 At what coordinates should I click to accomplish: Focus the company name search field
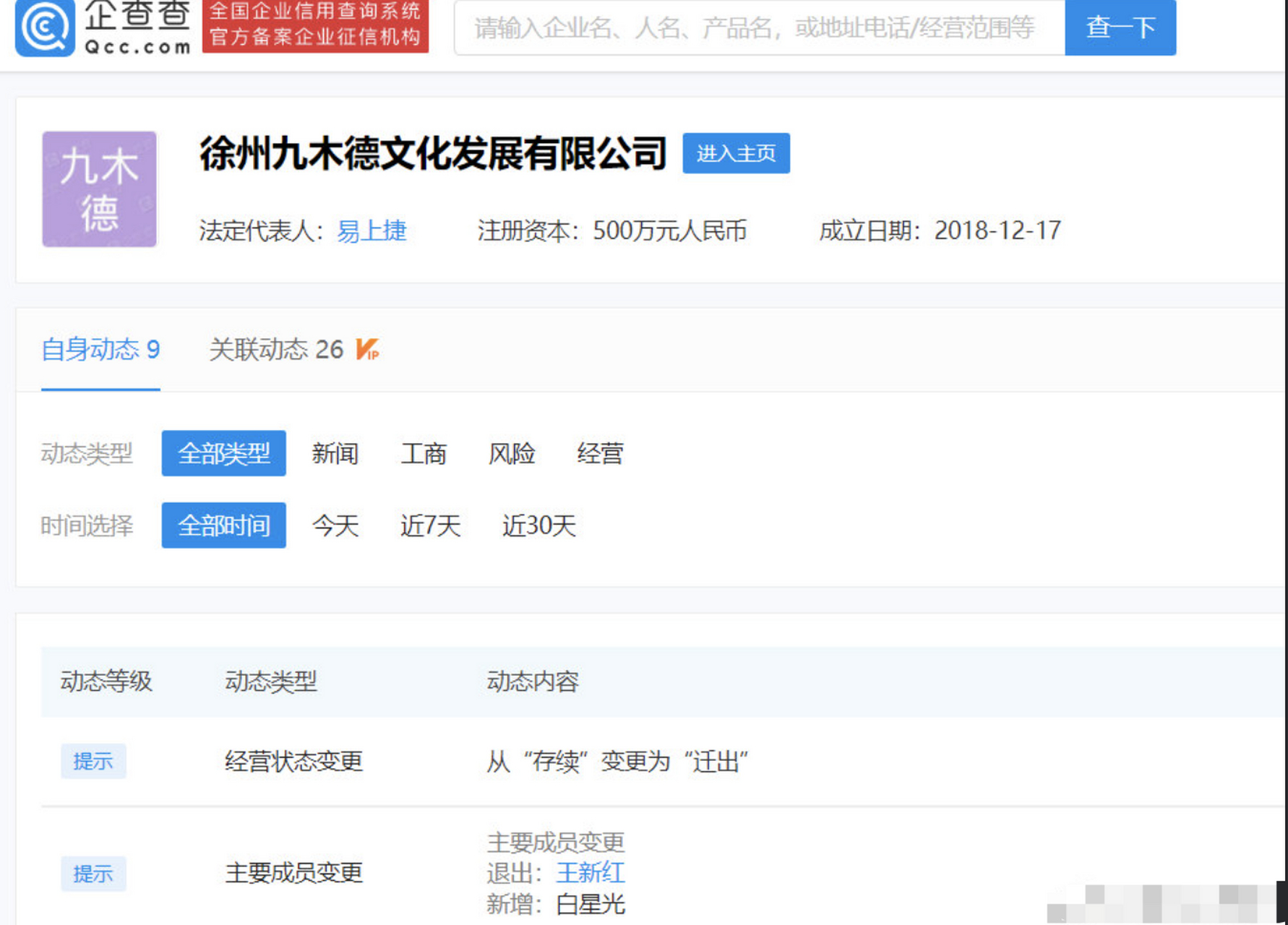[759, 27]
